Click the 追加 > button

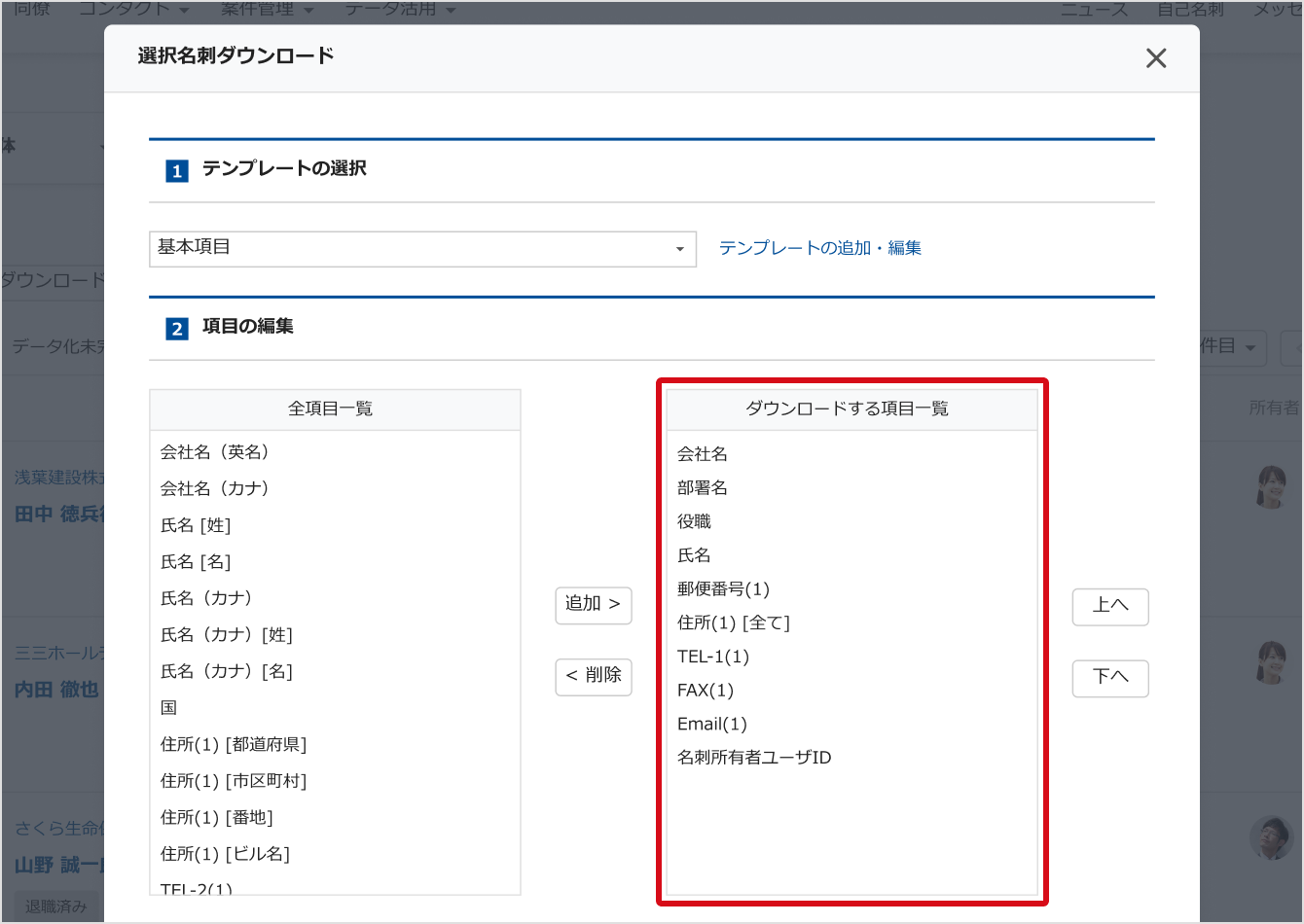593,604
